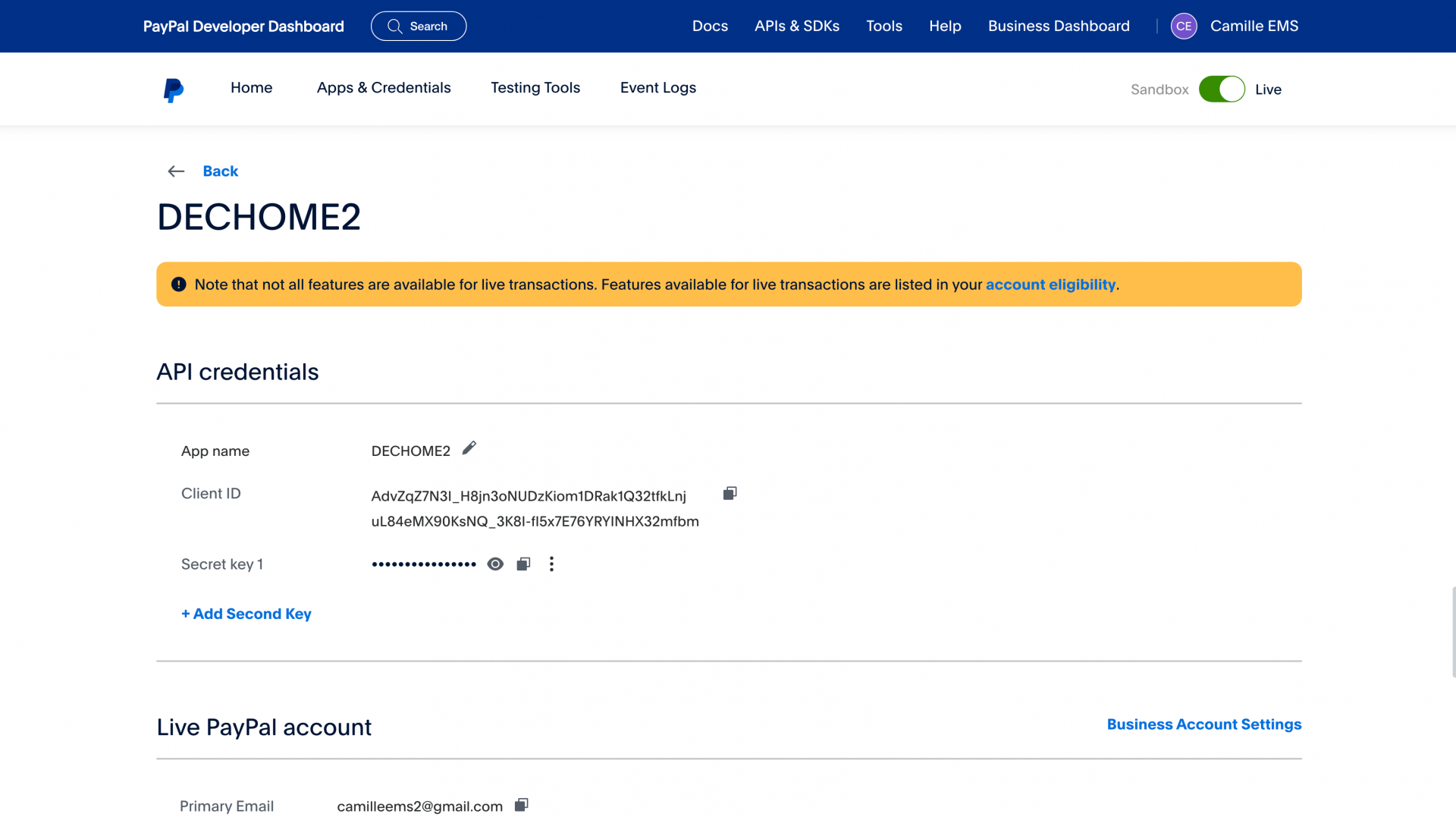Screen dimensions: 1456x820
Task: Click PayPal Developer Dashboard title
Action: (x=243, y=27)
